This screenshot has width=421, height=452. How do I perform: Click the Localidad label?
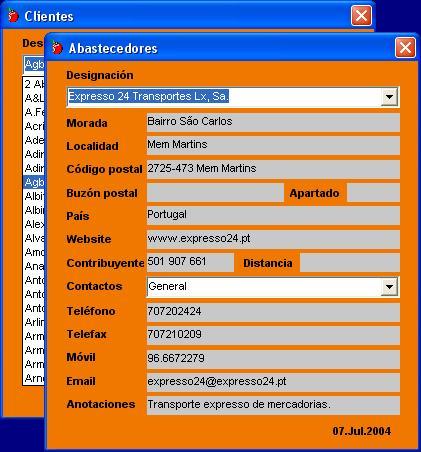click(x=92, y=146)
